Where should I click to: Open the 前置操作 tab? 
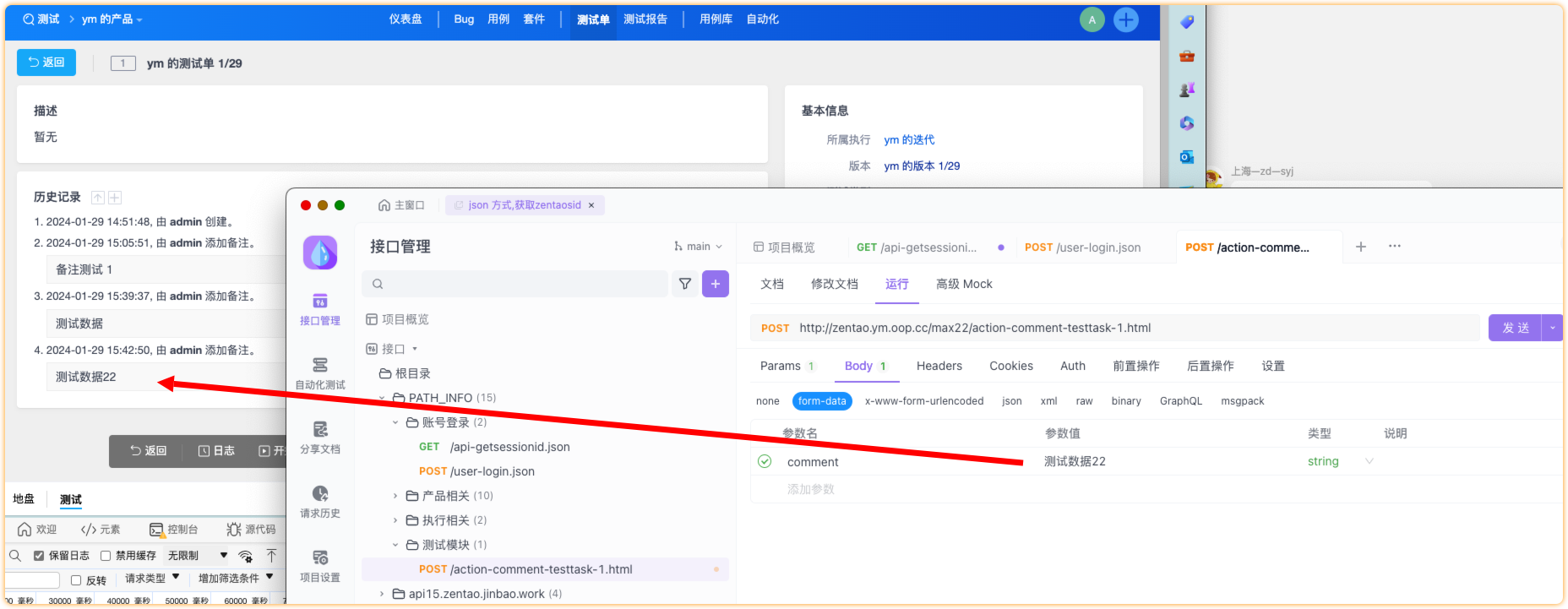pos(1136,366)
